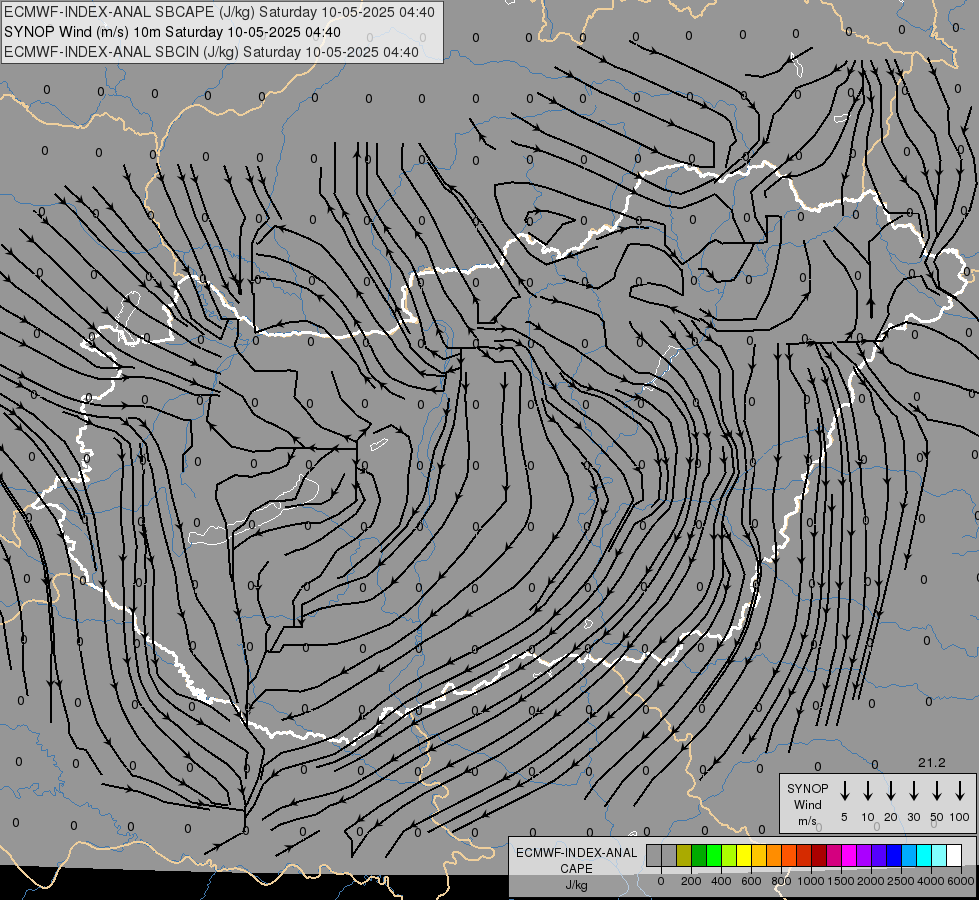Screen dimensions: 979x900
Task: Click the 6000 tick on CAPE scale
Action: [x=961, y=881]
